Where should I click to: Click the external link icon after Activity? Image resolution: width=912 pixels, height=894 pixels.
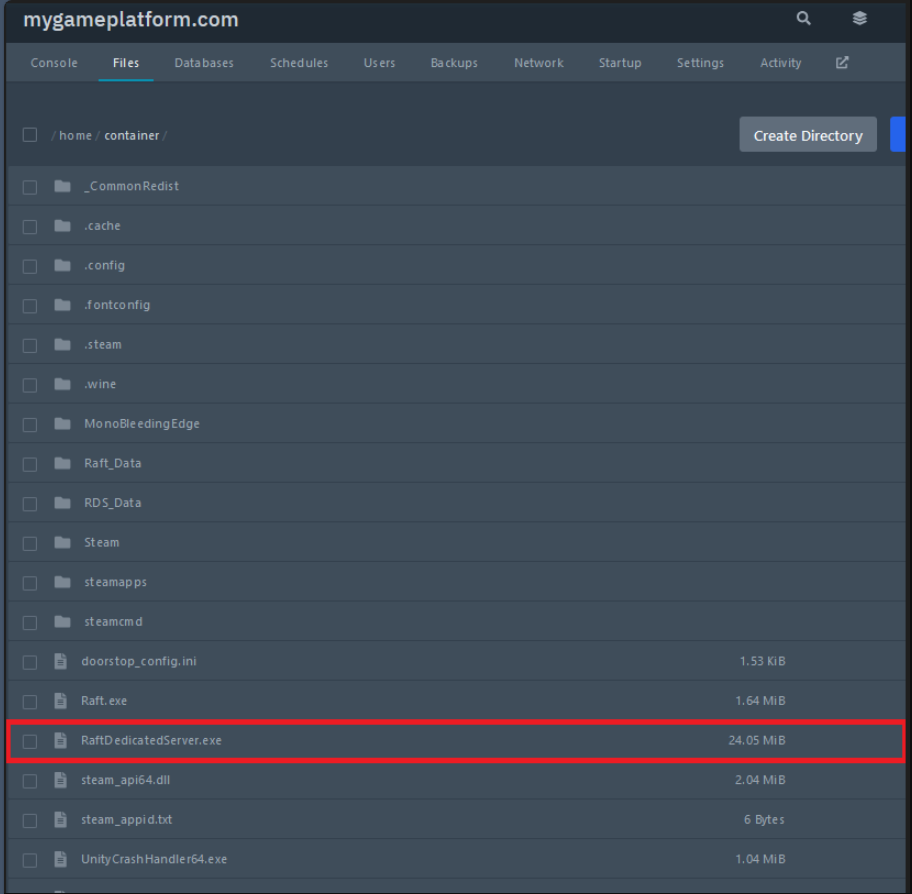point(842,63)
